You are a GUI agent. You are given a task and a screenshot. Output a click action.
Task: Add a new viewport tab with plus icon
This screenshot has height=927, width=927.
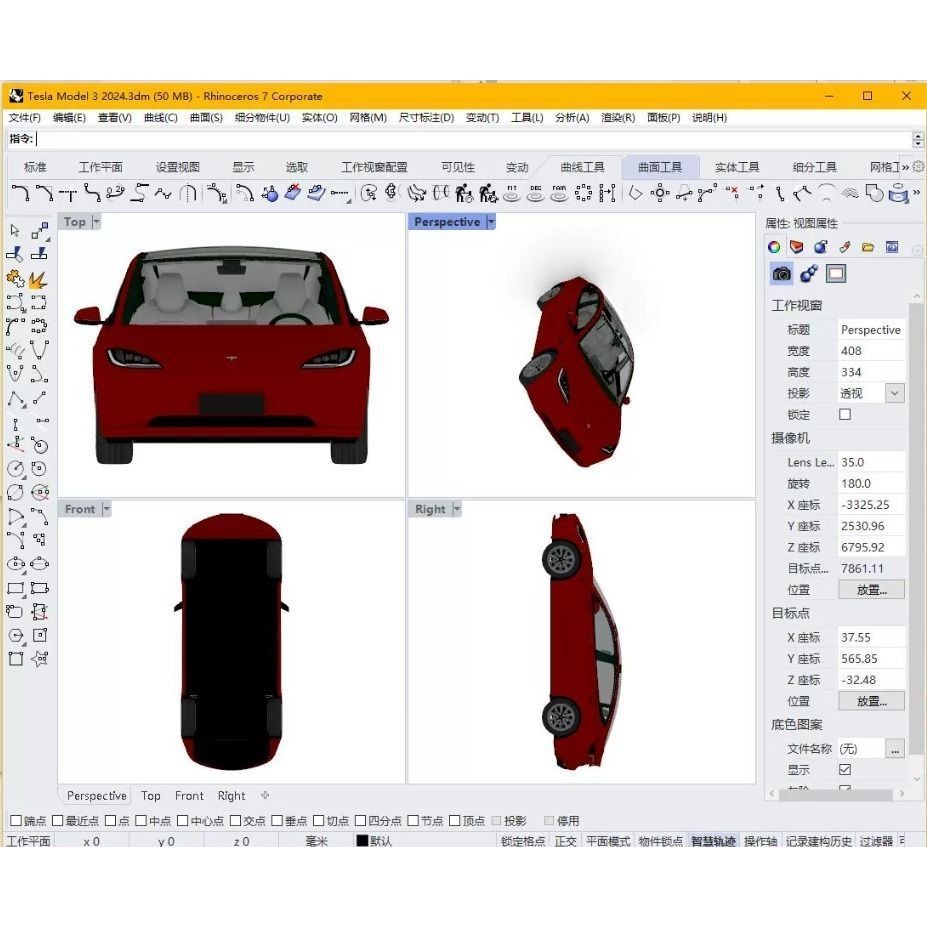[x=265, y=796]
